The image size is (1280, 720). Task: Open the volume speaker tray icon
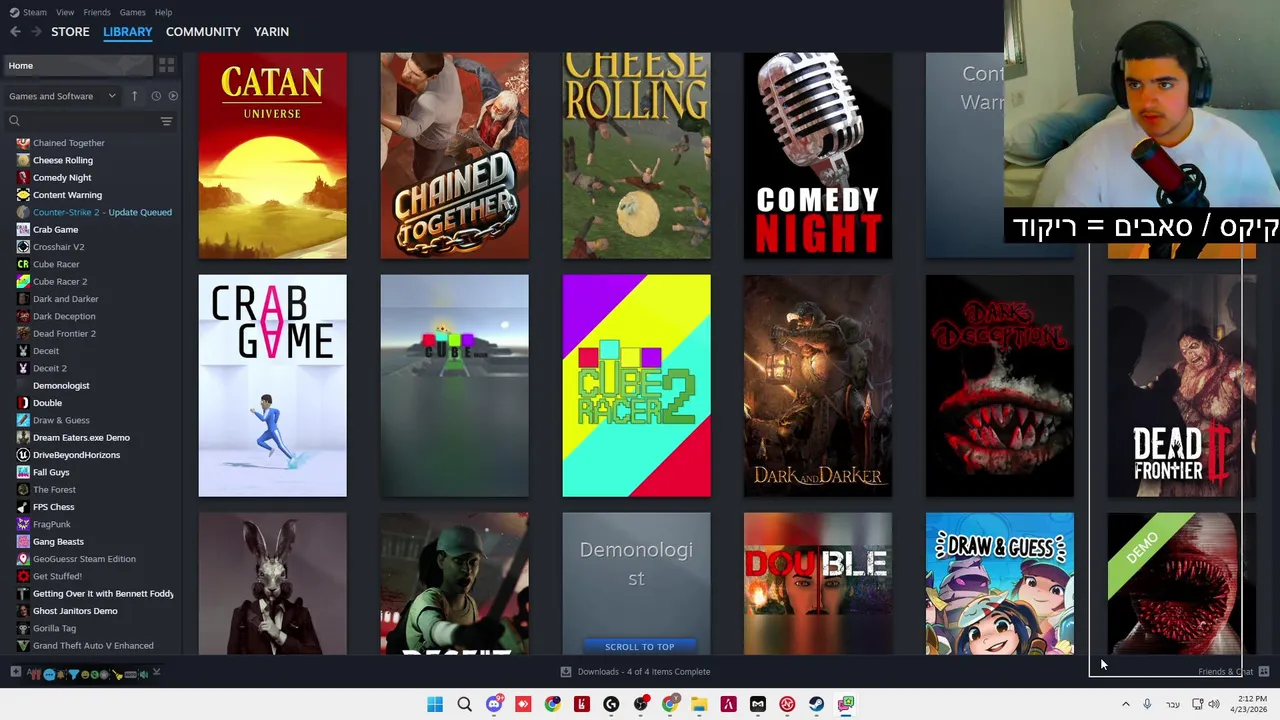pos(1214,704)
